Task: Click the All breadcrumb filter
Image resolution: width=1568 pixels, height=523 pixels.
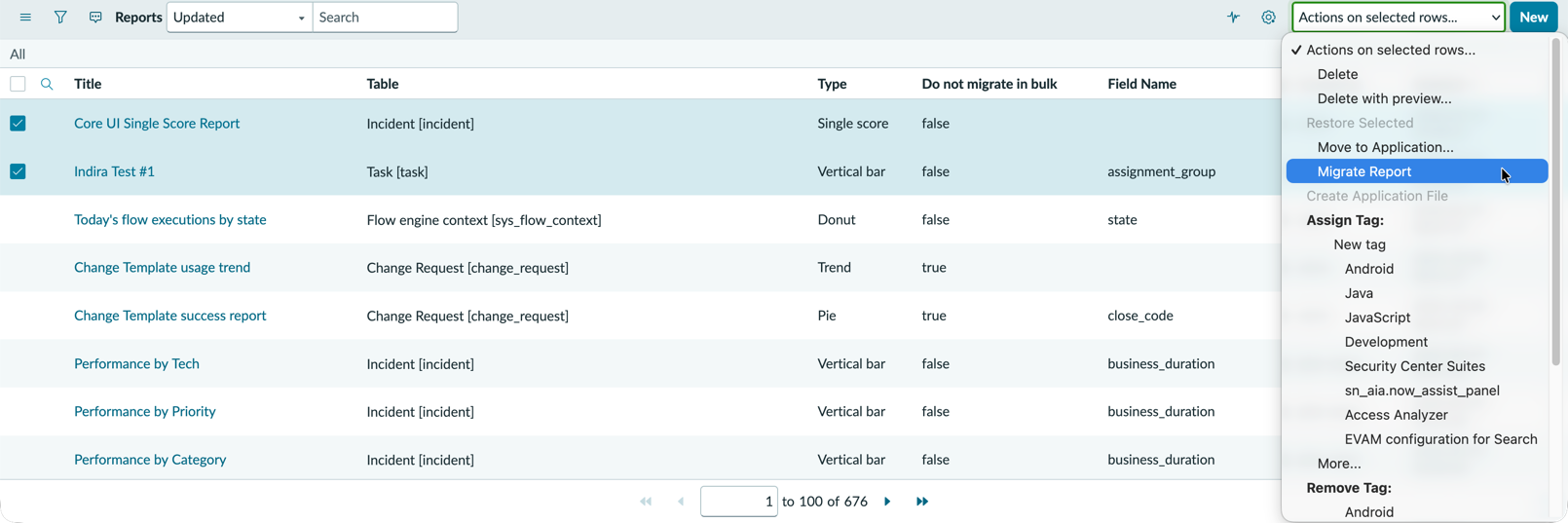Action: (18, 55)
